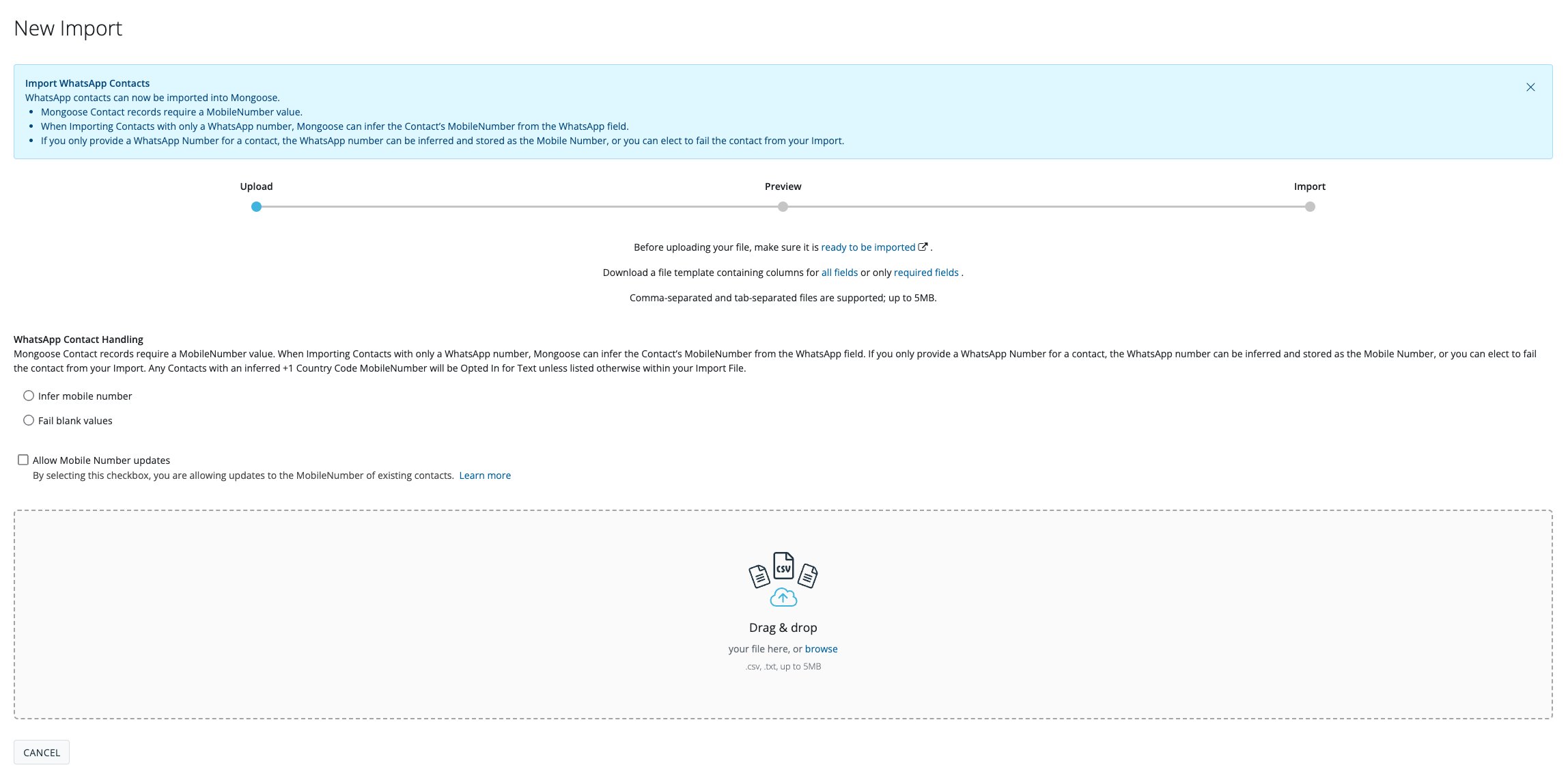The width and height of the screenshot is (1568, 774).
Task: Click the Import step marker dot
Action: (1310, 206)
